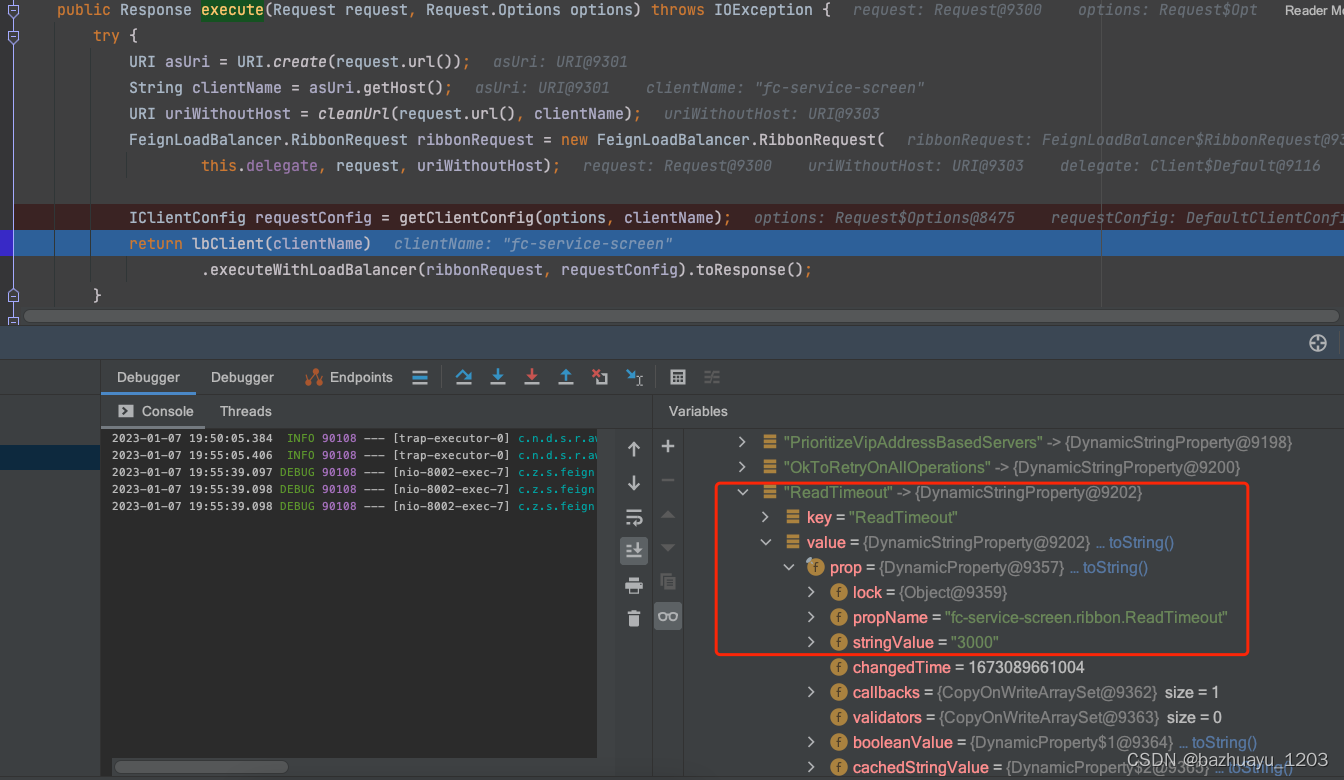Open the Endpoints tab

point(349,377)
